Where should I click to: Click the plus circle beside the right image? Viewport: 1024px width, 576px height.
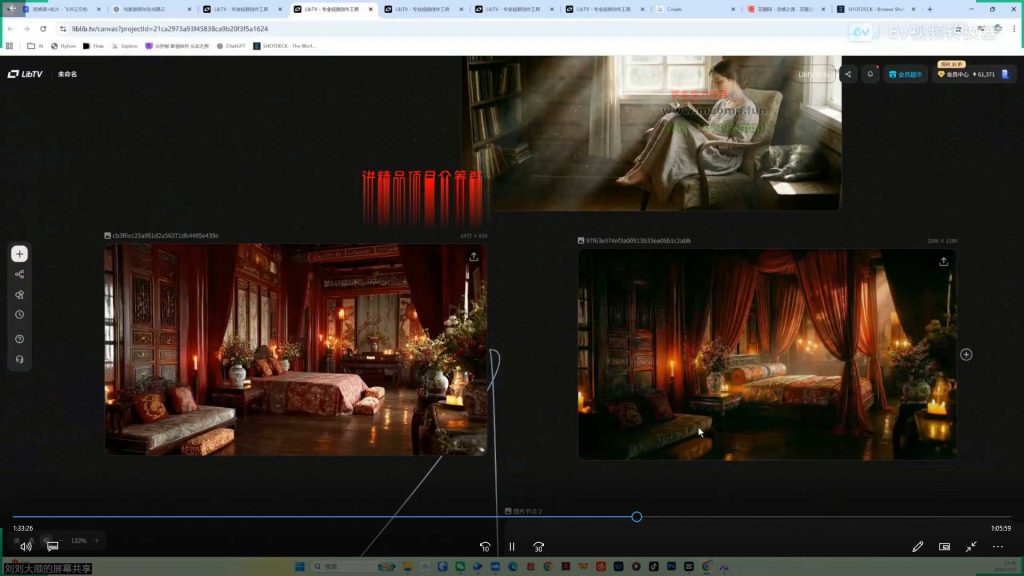click(x=966, y=354)
